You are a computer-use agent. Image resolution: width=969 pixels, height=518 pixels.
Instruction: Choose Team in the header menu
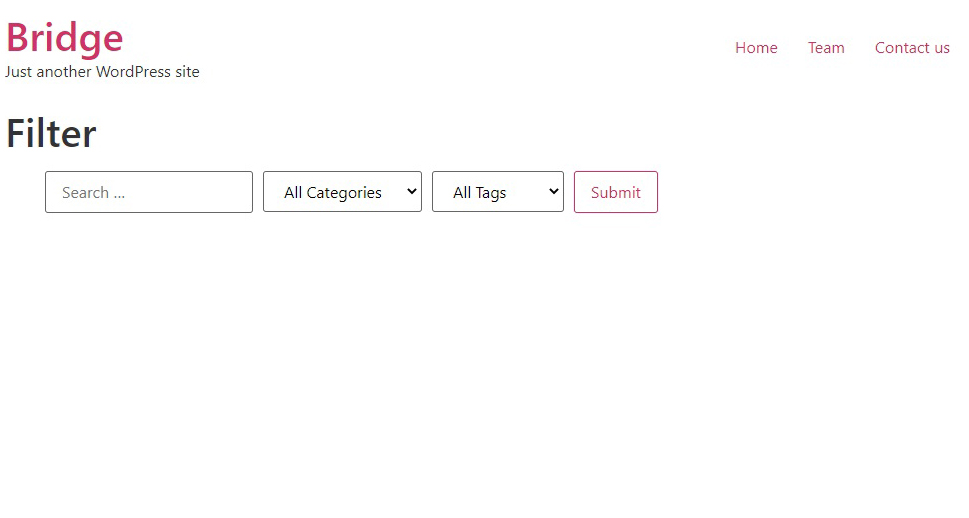826,48
